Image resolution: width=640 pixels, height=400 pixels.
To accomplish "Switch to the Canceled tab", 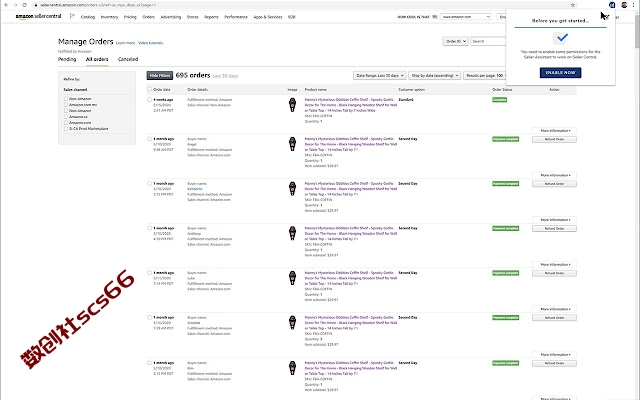I will 128,59.
